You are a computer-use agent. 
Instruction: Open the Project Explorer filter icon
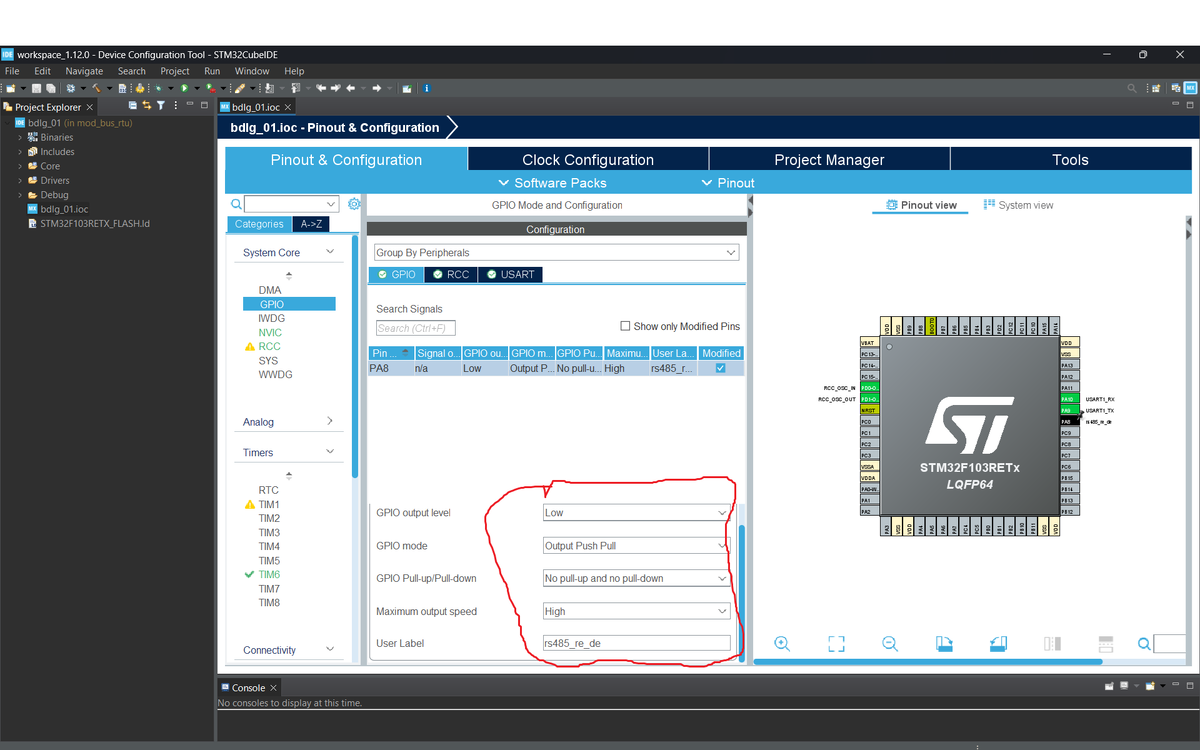pos(160,106)
